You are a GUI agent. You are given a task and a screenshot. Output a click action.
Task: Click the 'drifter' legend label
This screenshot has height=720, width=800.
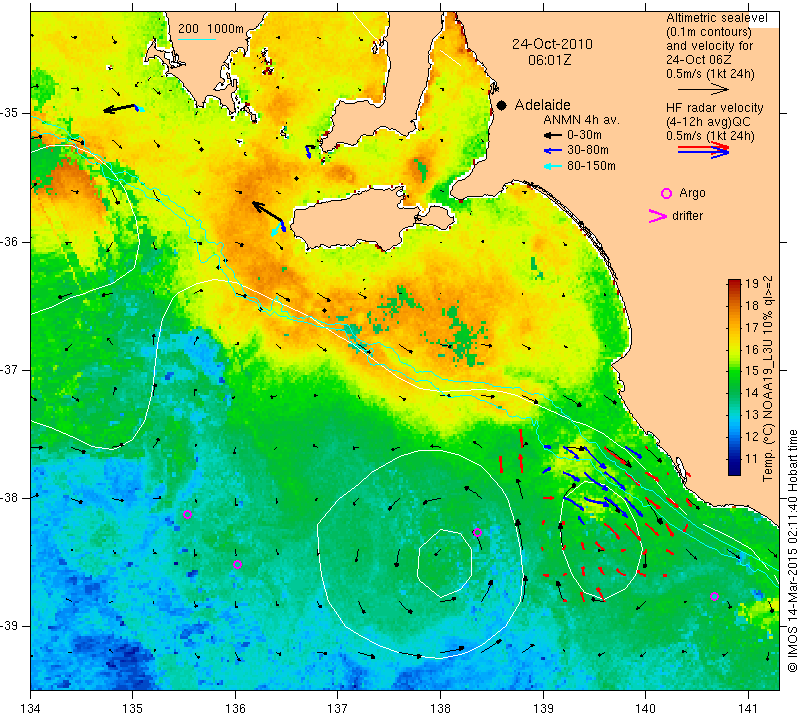coord(687,216)
